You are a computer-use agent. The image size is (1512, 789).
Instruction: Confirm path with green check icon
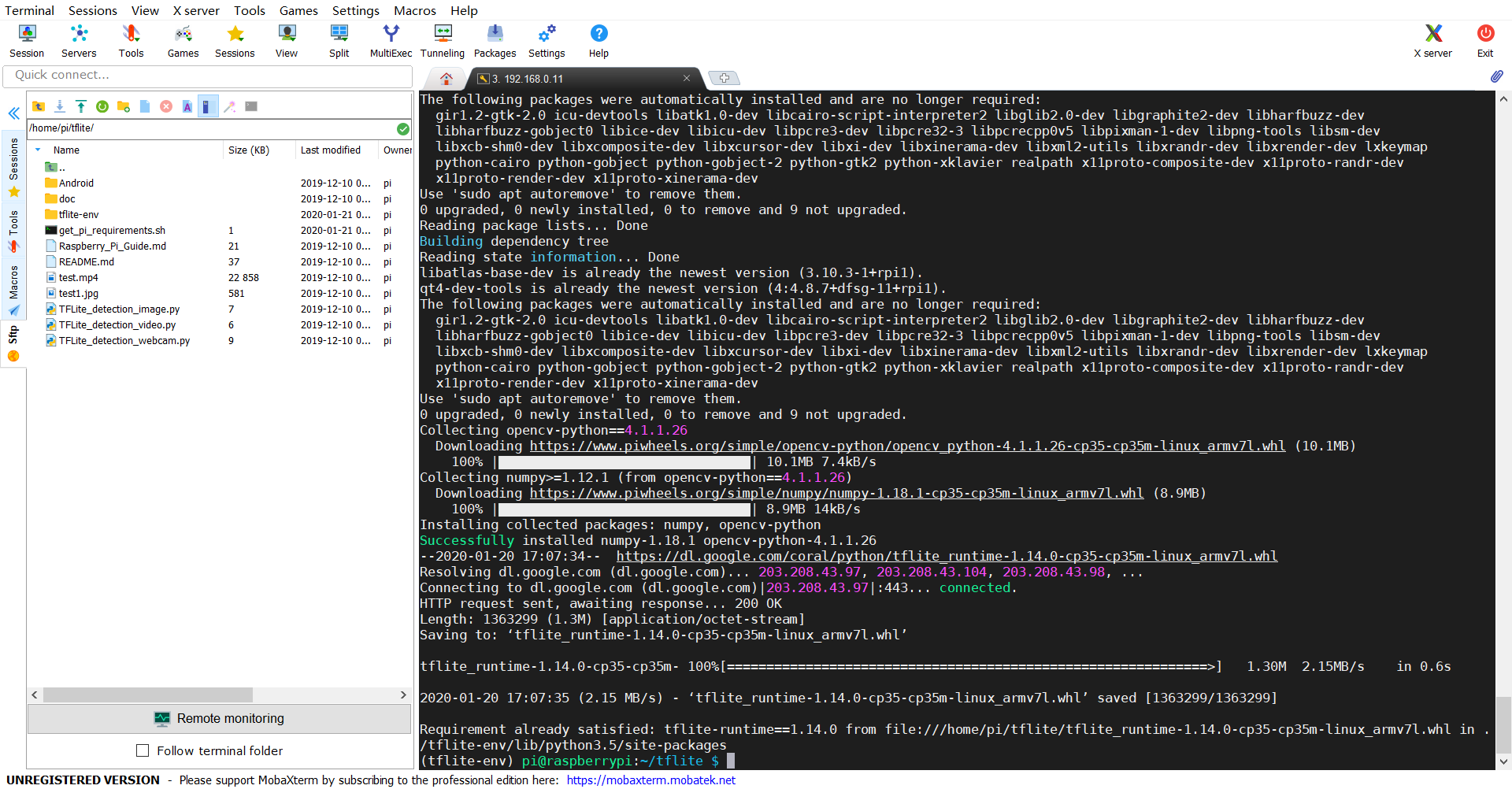(x=403, y=128)
